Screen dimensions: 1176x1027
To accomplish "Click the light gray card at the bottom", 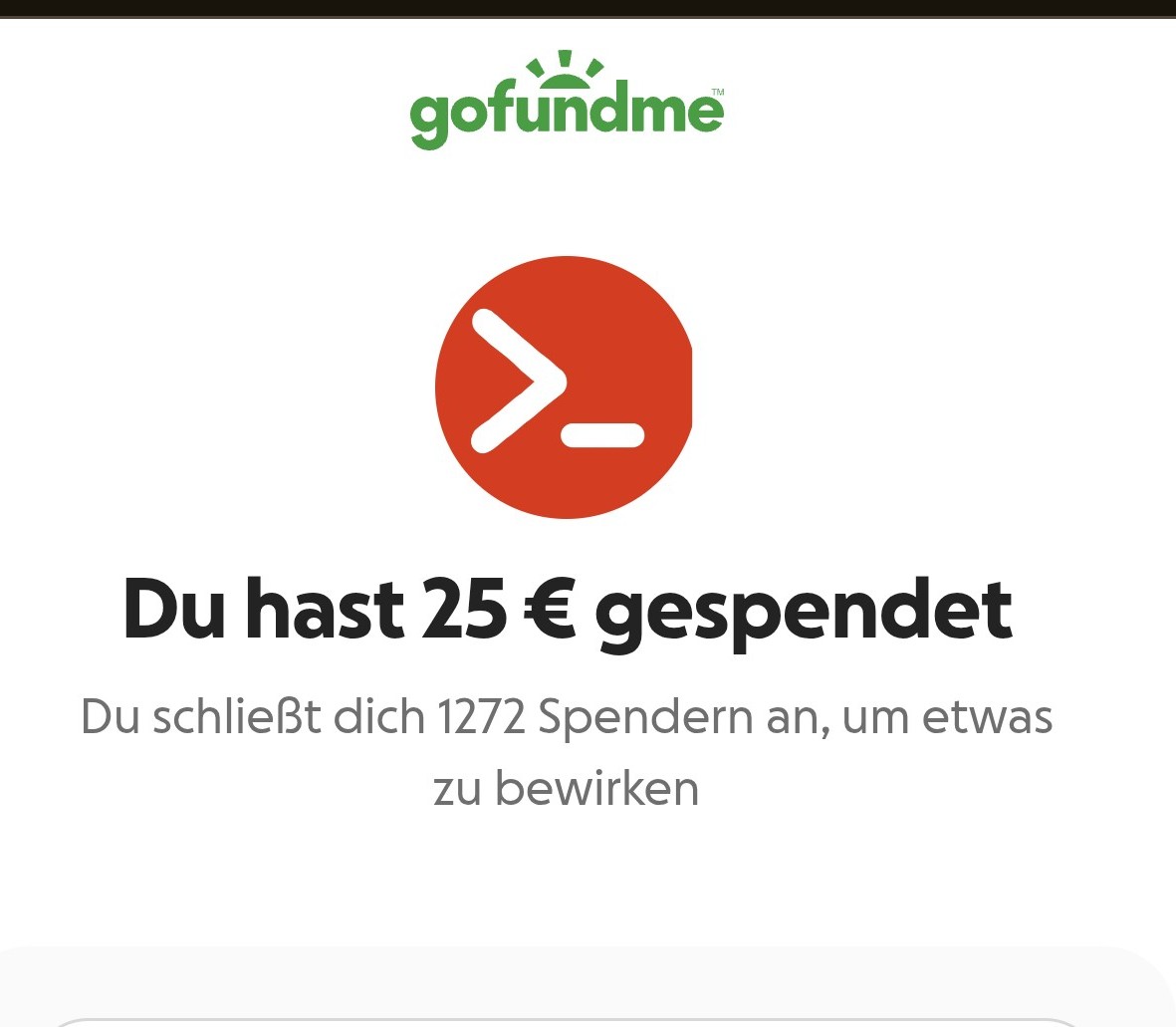I will click(588, 986).
